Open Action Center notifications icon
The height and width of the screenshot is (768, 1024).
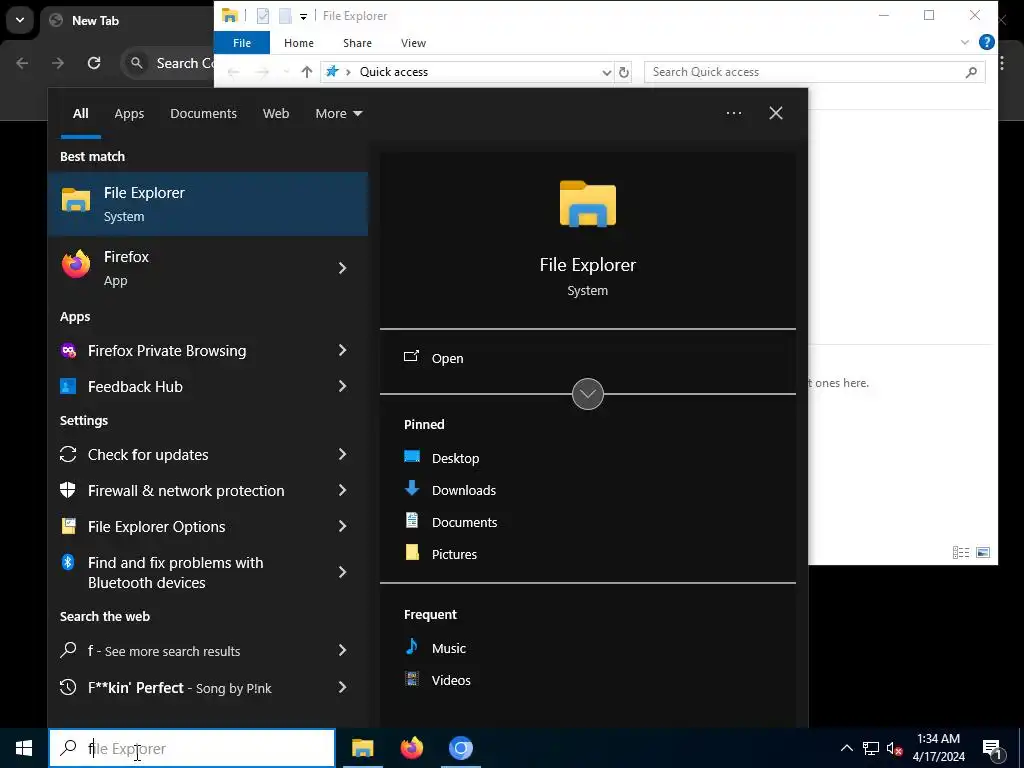point(992,749)
